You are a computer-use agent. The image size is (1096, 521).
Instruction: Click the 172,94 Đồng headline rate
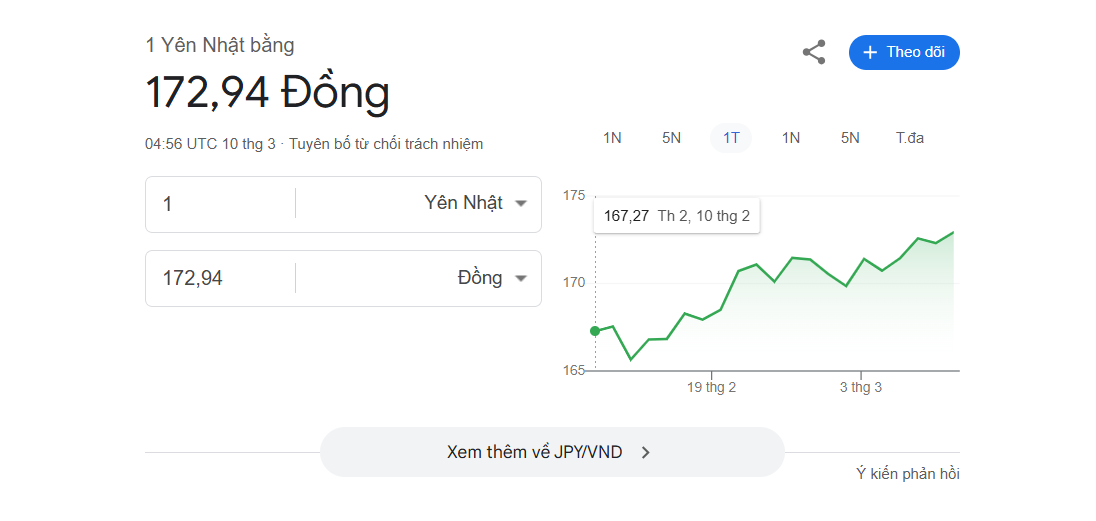tap(267, 93)
